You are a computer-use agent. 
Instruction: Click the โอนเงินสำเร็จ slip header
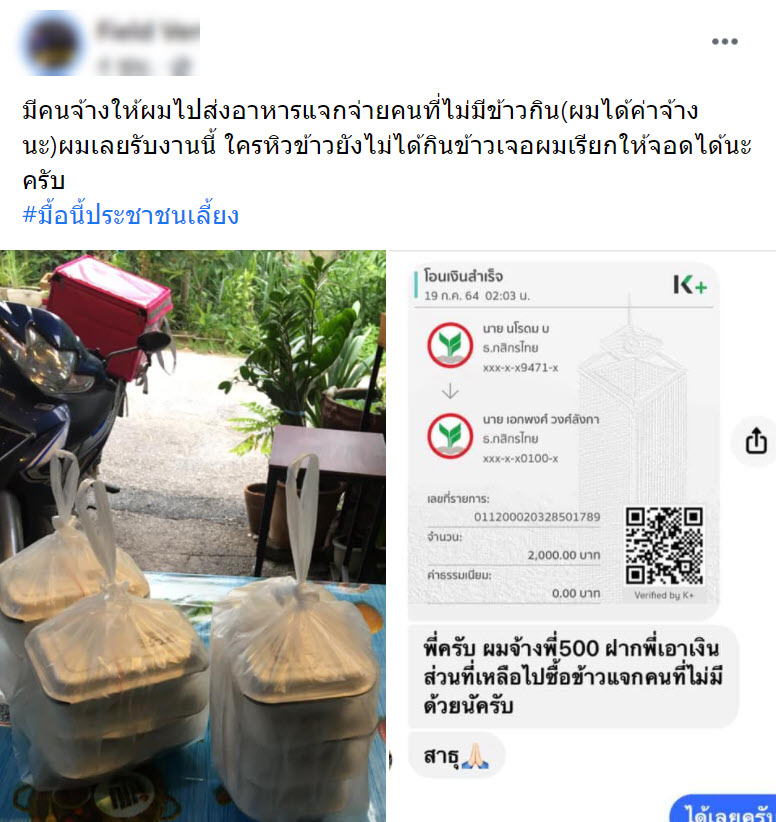tap(463, 276)
